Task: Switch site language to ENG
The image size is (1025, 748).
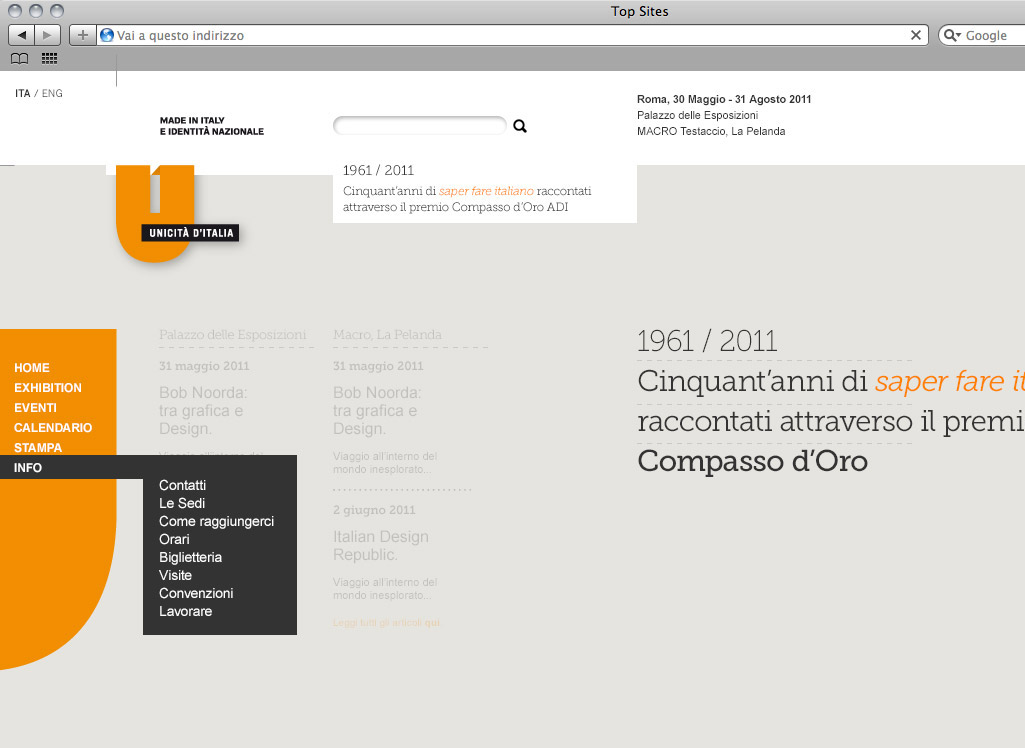Action: tap(52, 94)
